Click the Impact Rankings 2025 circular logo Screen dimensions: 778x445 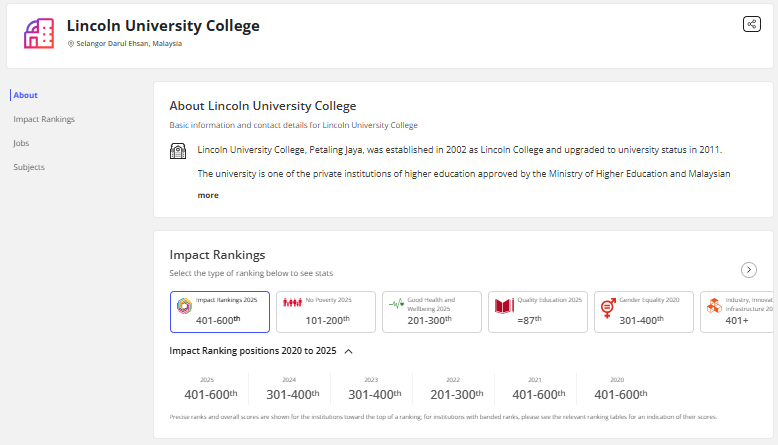point(184,306)
